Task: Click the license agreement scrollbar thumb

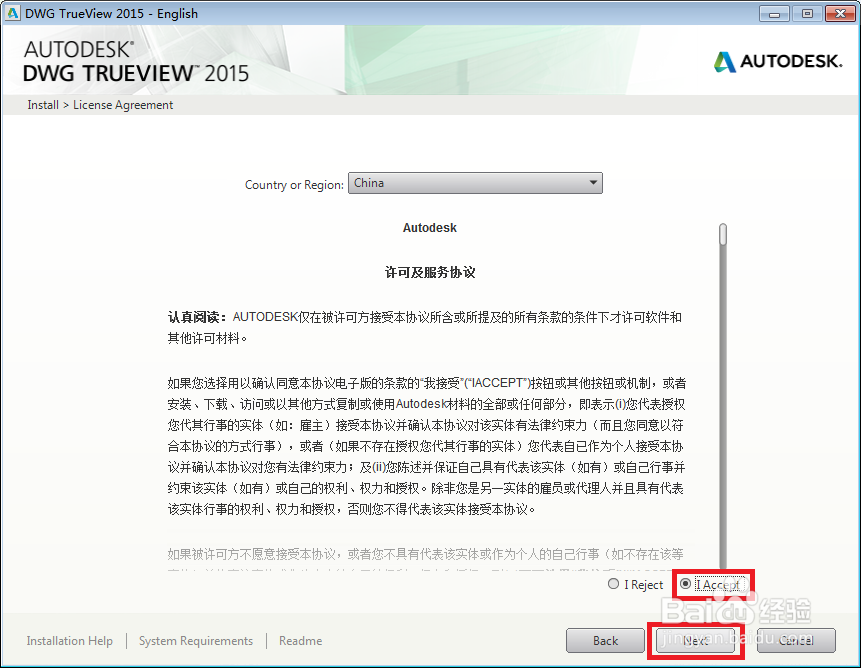Action: pos(723,234)
